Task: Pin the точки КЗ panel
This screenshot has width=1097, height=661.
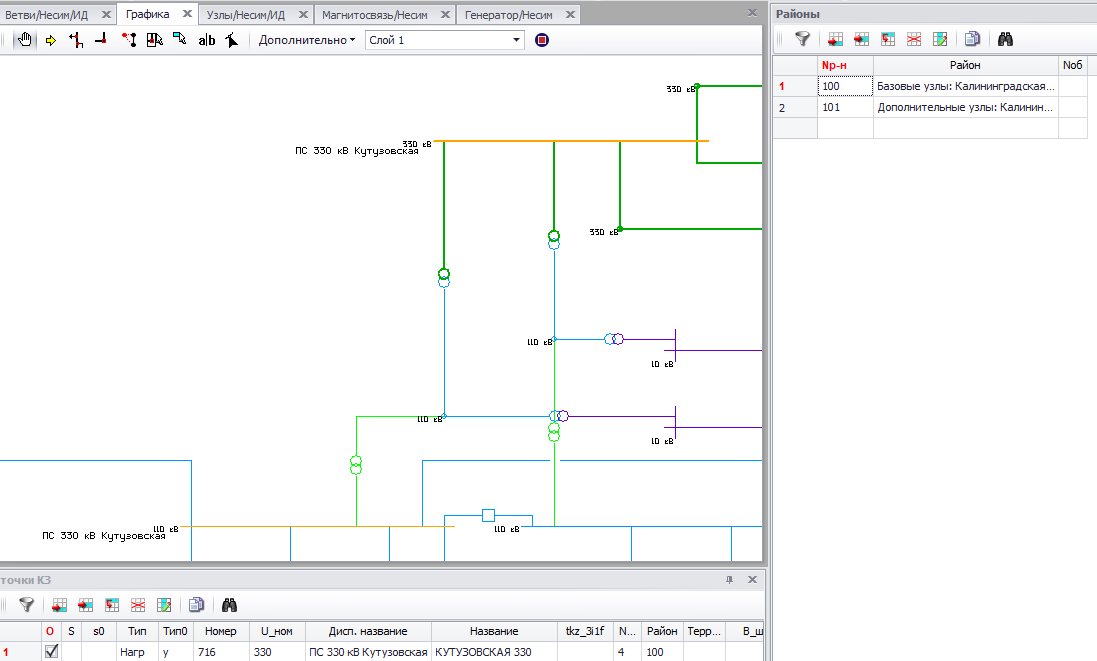Action: pyautogui.click(x=729, y=580)
